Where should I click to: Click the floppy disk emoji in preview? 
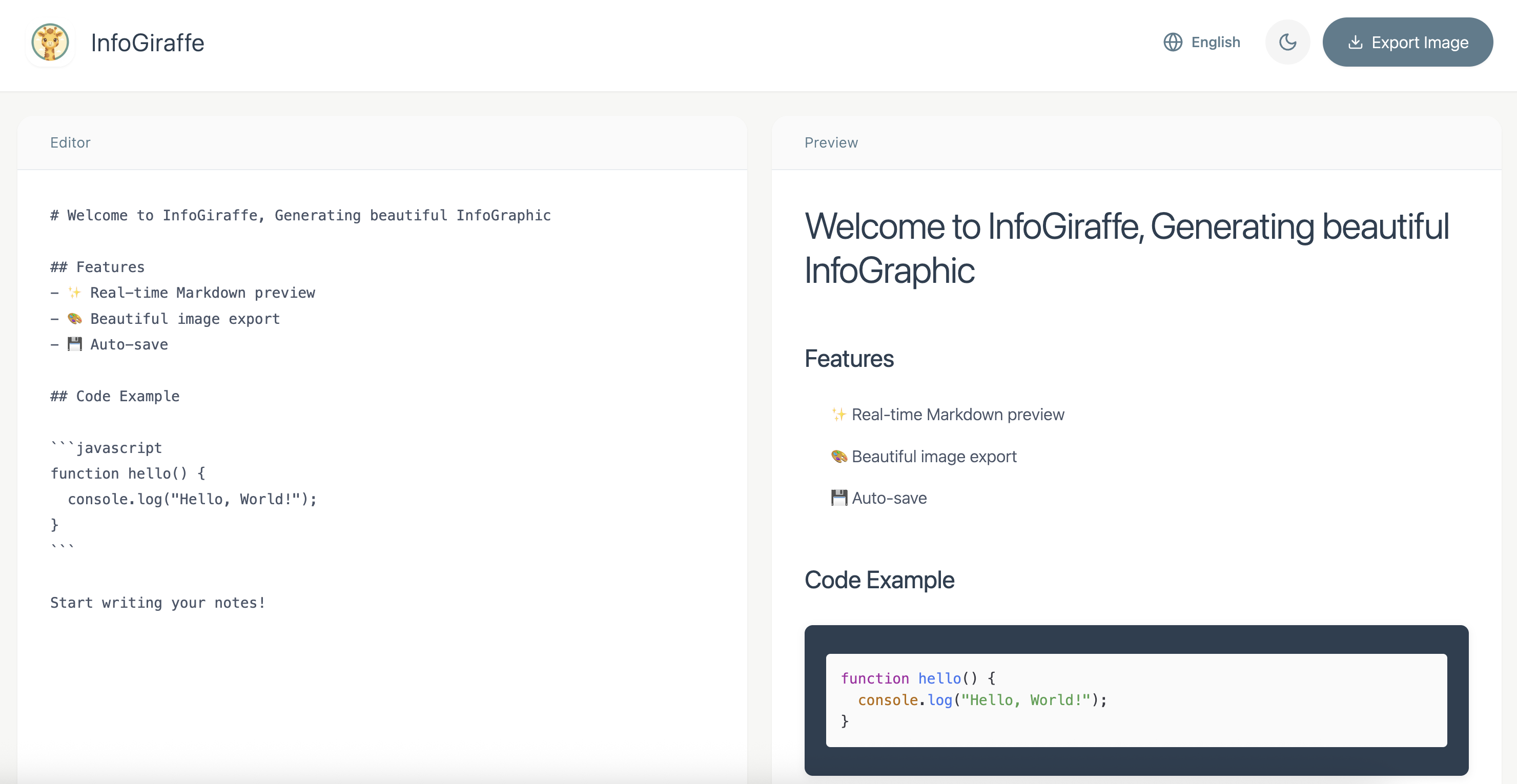point(838,498)
